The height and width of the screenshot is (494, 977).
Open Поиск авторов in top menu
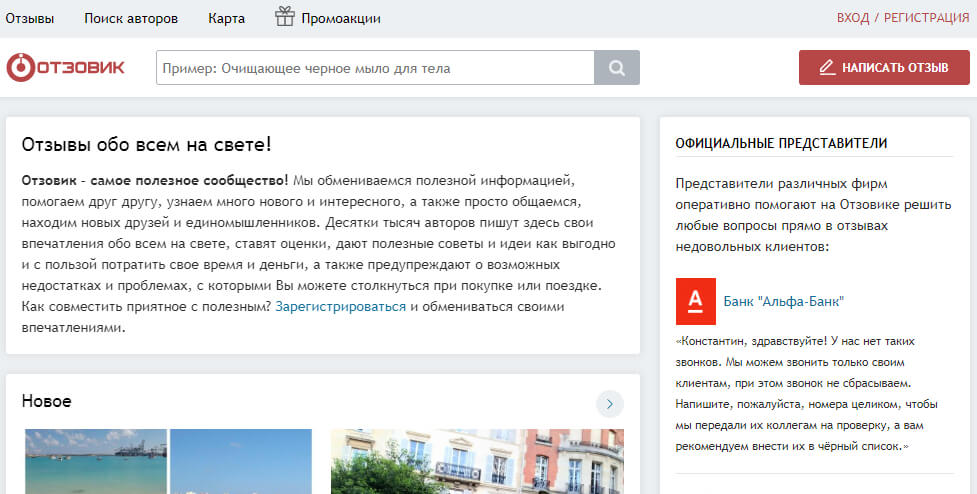131,18
